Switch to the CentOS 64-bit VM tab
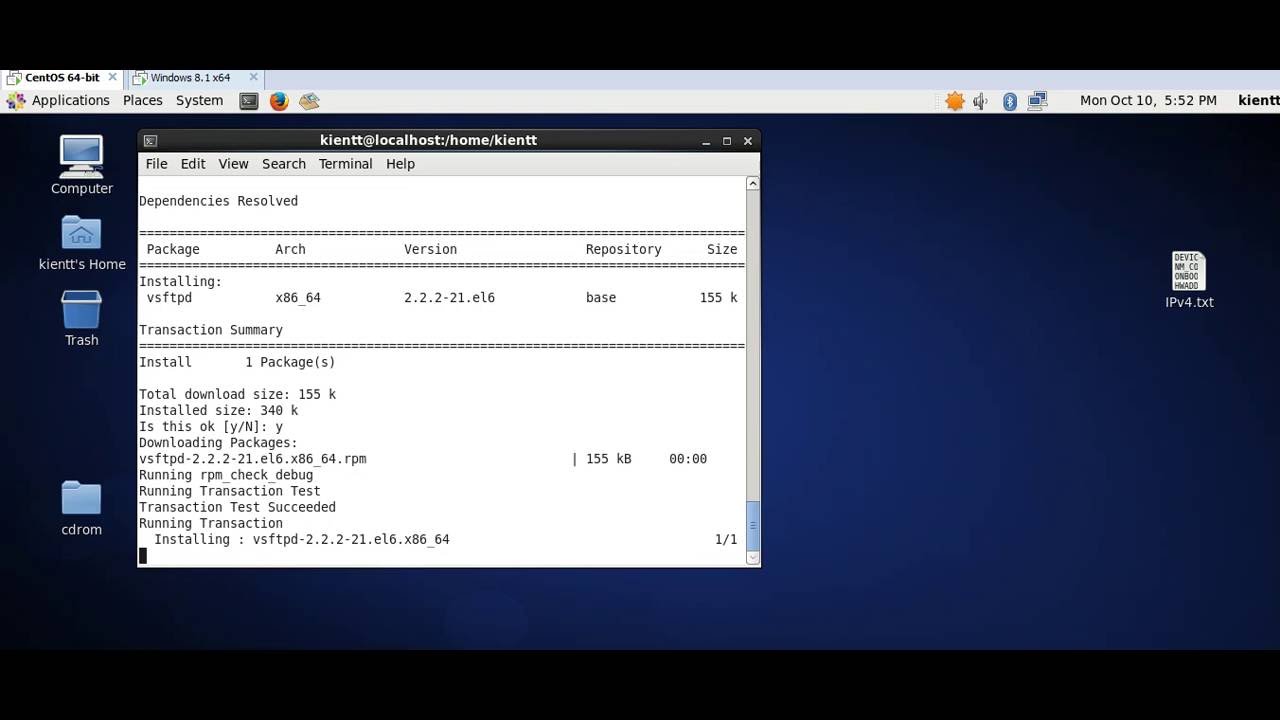Image resolution: width=1280 pixels, height=720 pixels. coord(62,78)
